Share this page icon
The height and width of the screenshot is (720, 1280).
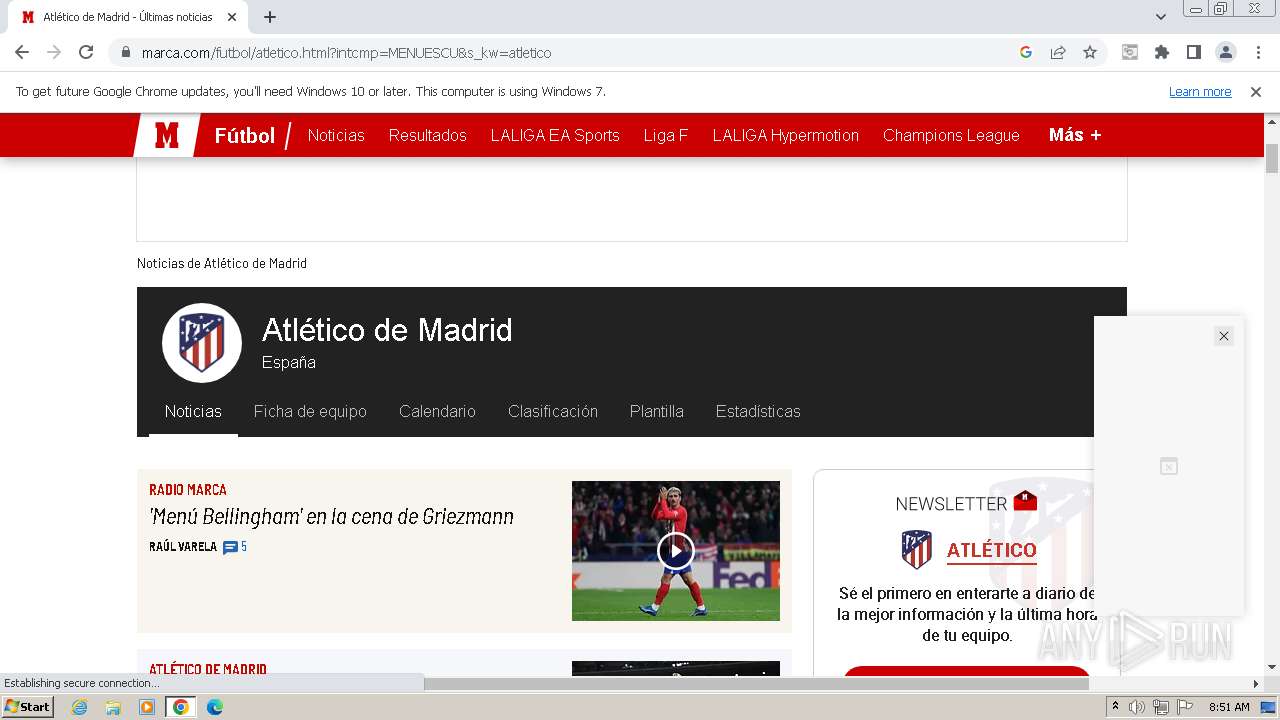tap(1058, 52)
